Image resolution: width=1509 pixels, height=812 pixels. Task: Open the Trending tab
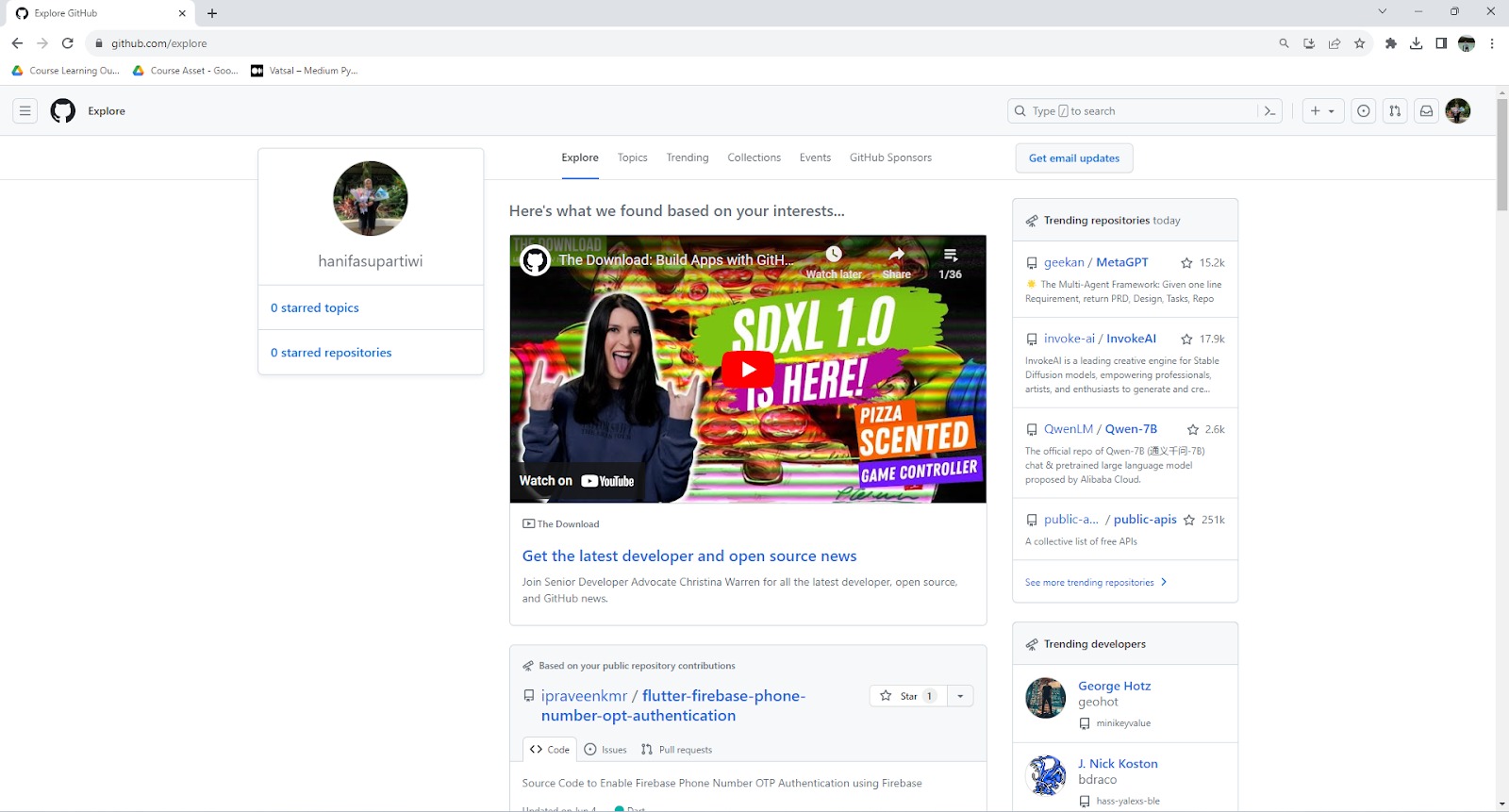pyautogui.click(x=688, y=157)
